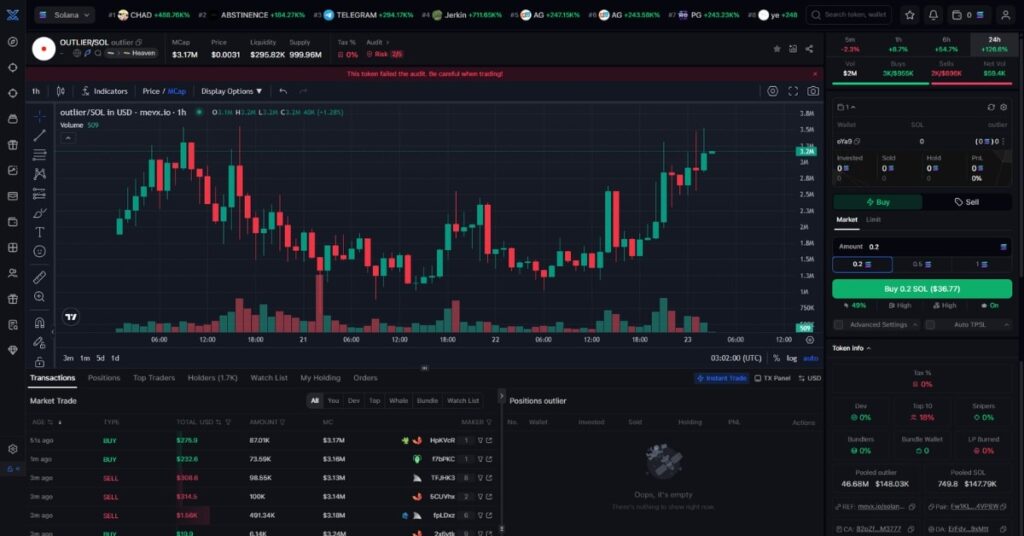Collapse the Positions outlier side panel
Viewport: 1024px width, 536px height.
pyautogui.click(x=502, y=396)
